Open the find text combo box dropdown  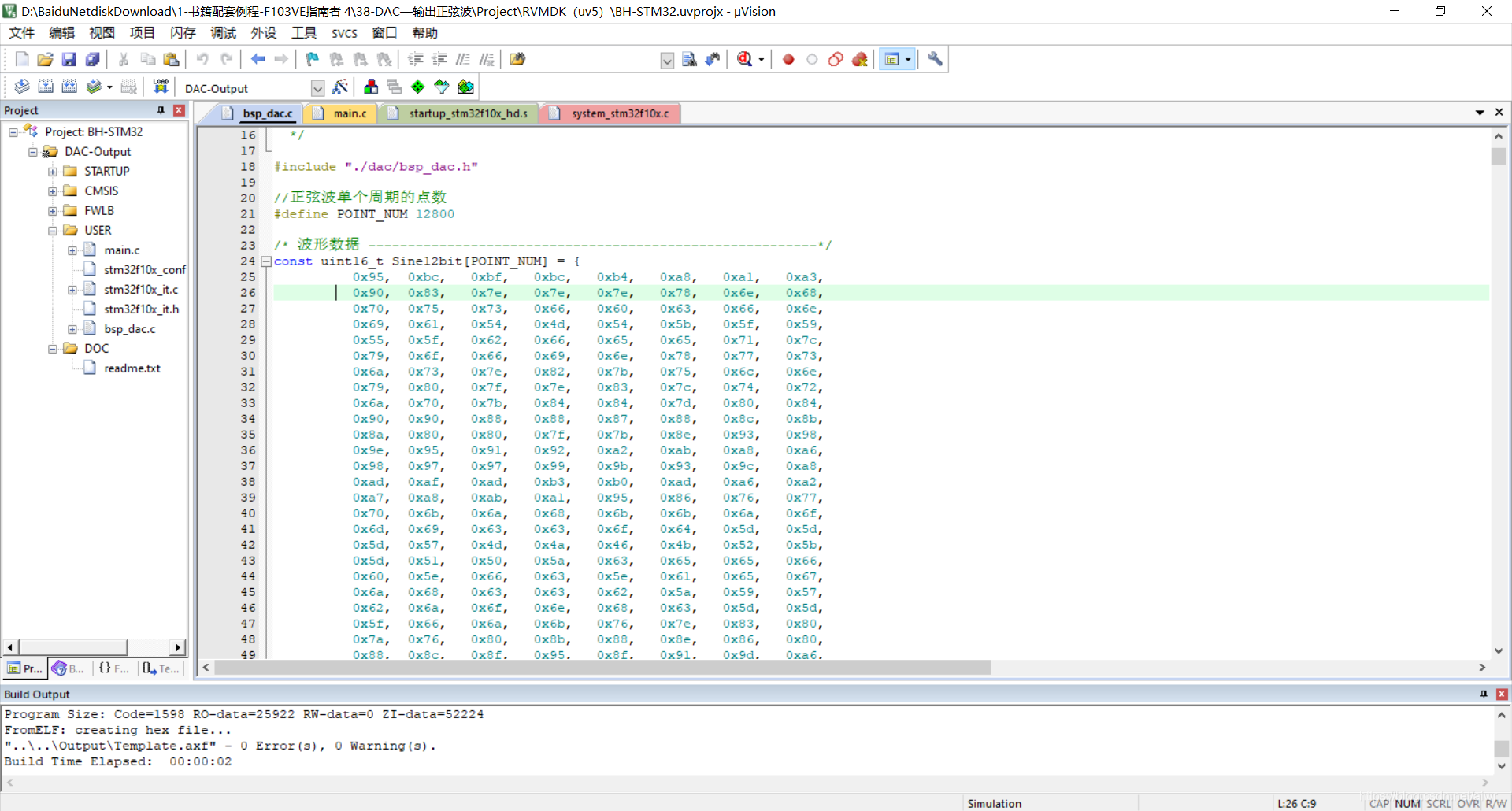667,61
